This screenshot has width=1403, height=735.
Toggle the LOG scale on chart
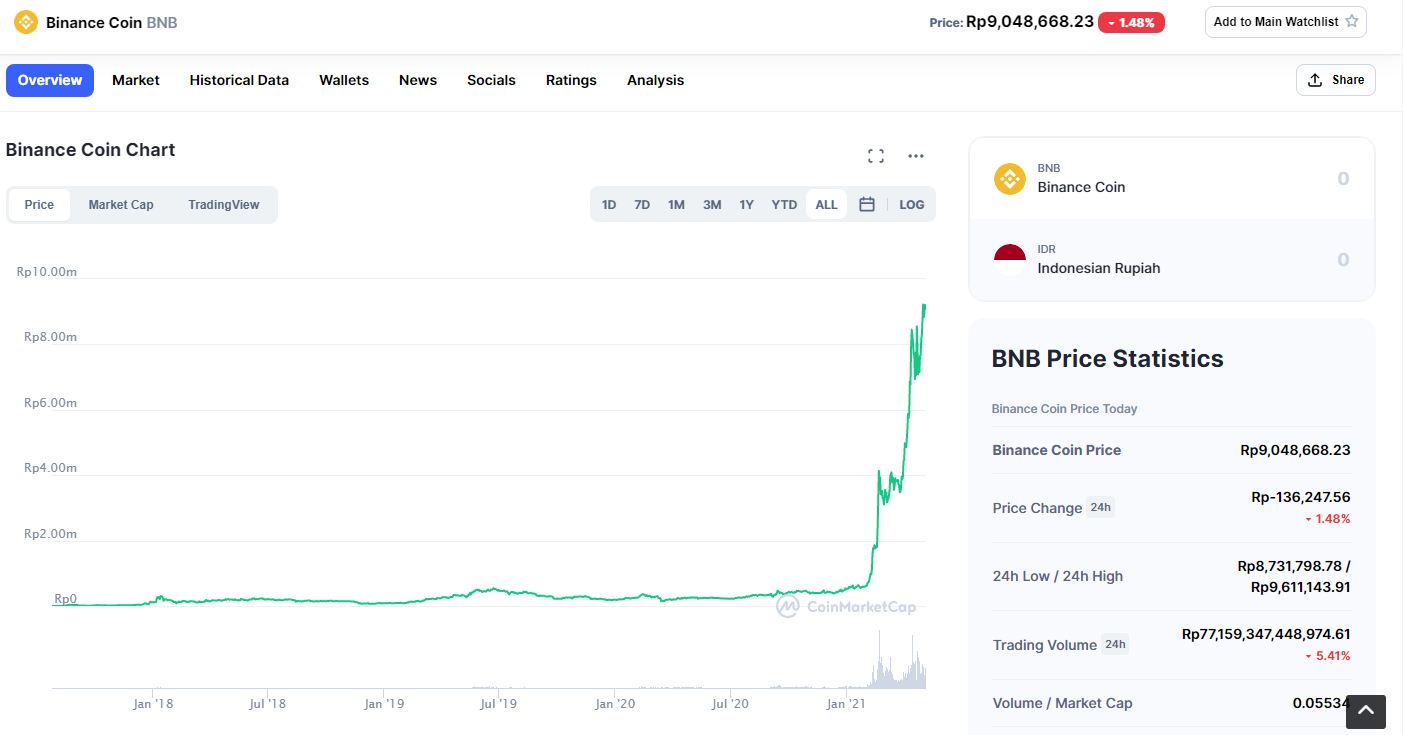(911, 204)
